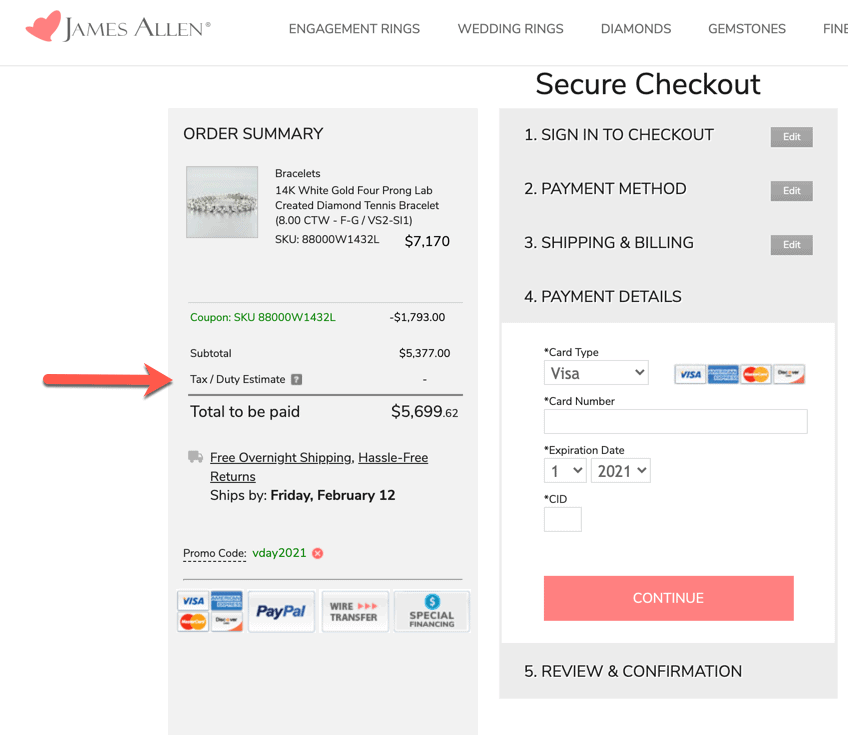848x735 pixels.
Task: Click the credit card logos in order summary
Action: 211,611
